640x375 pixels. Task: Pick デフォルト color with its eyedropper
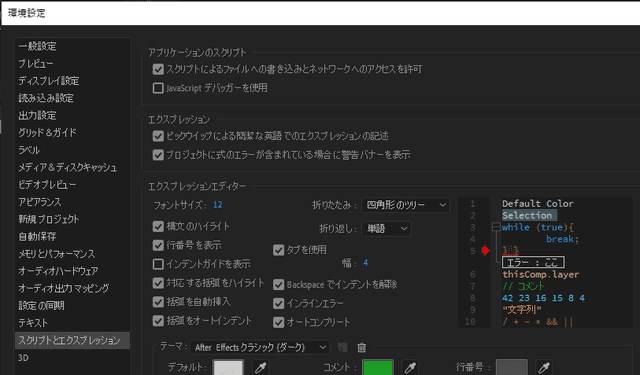pos(261,368)
